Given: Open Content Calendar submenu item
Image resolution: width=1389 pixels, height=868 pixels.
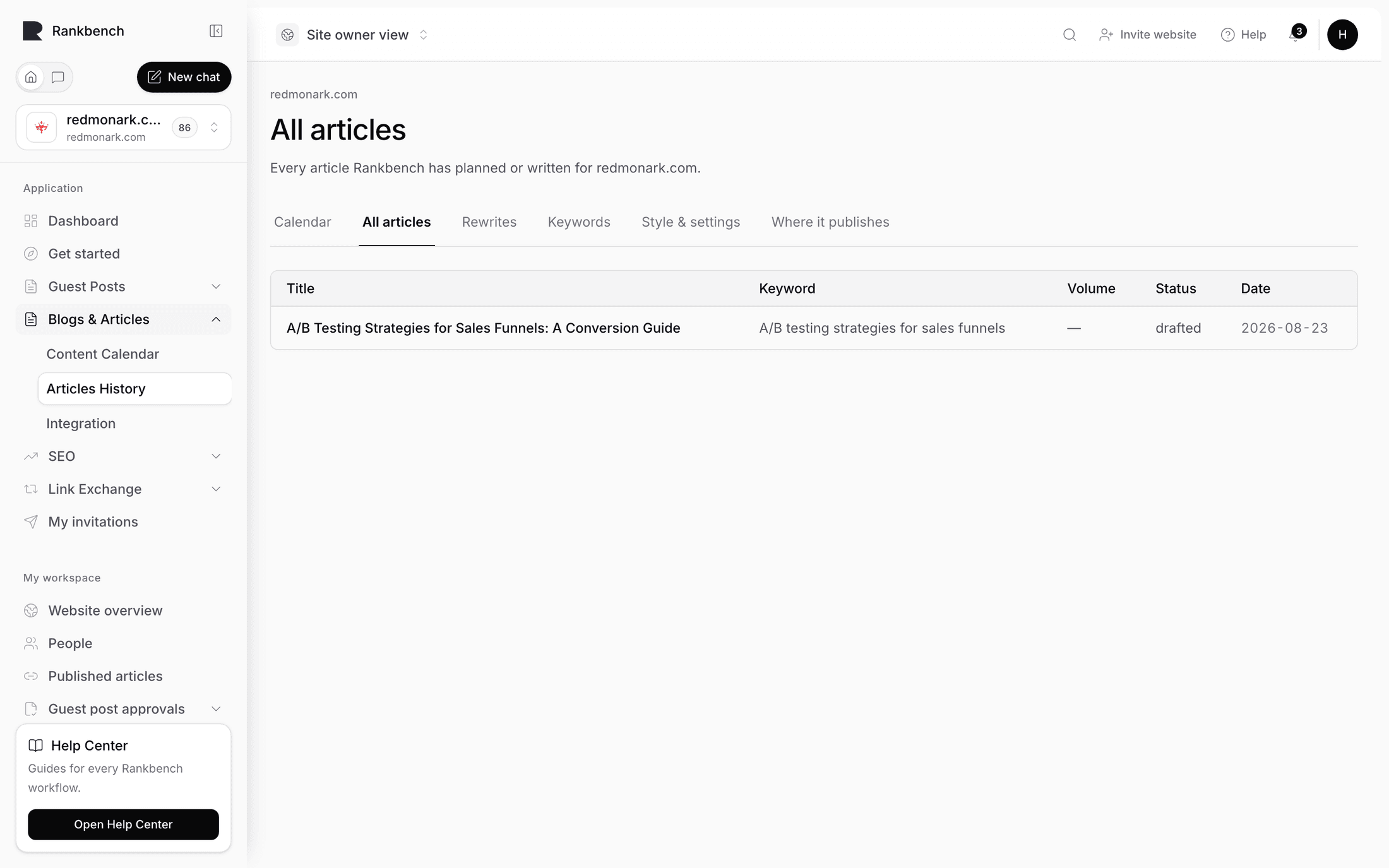Looking at the screenshot, I should [x=134, y=354].
